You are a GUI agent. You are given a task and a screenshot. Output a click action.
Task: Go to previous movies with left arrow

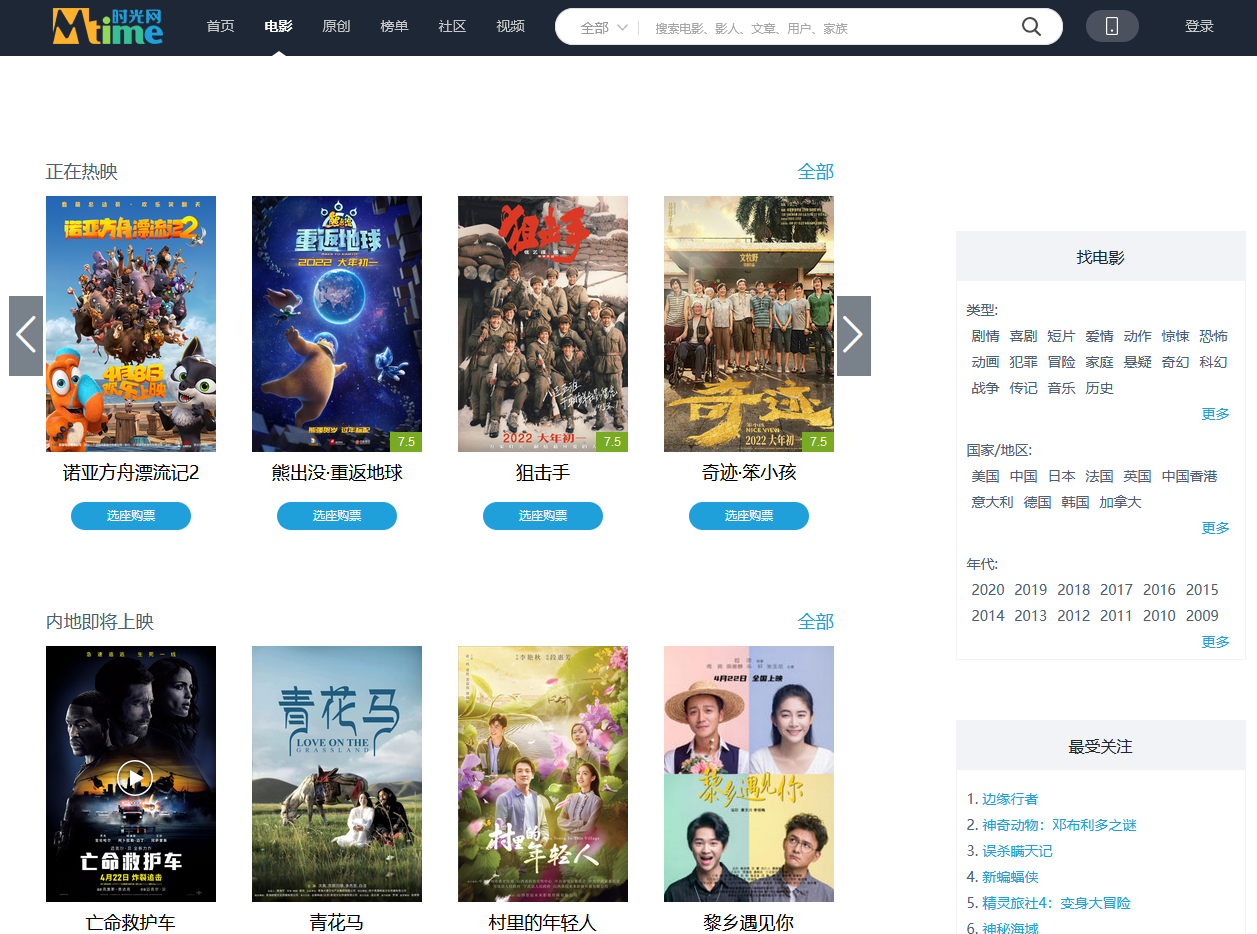click(26, 336)
